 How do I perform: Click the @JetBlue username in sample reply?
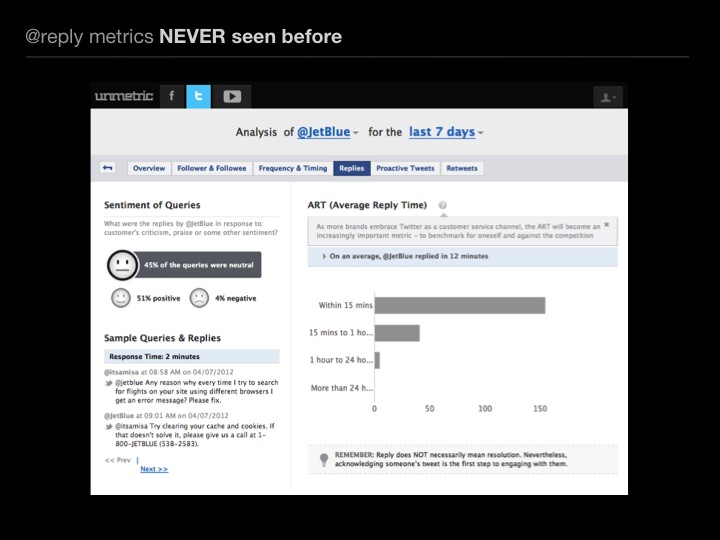click(119, 416)
